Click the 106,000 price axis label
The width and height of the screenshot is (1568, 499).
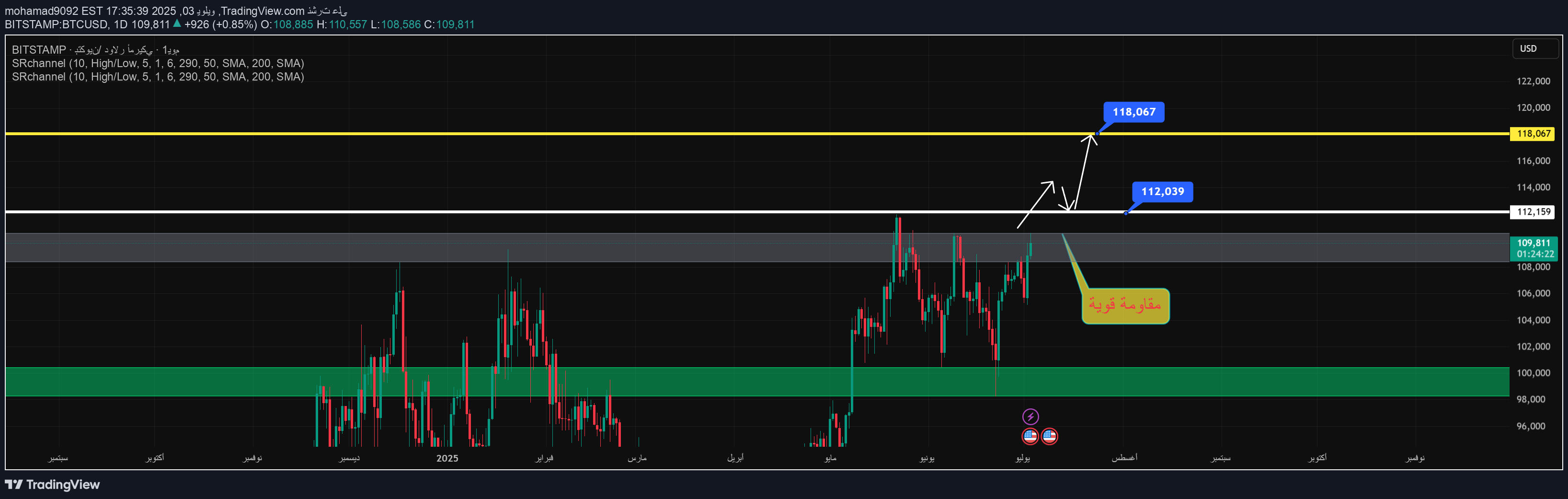[1534, 293]
